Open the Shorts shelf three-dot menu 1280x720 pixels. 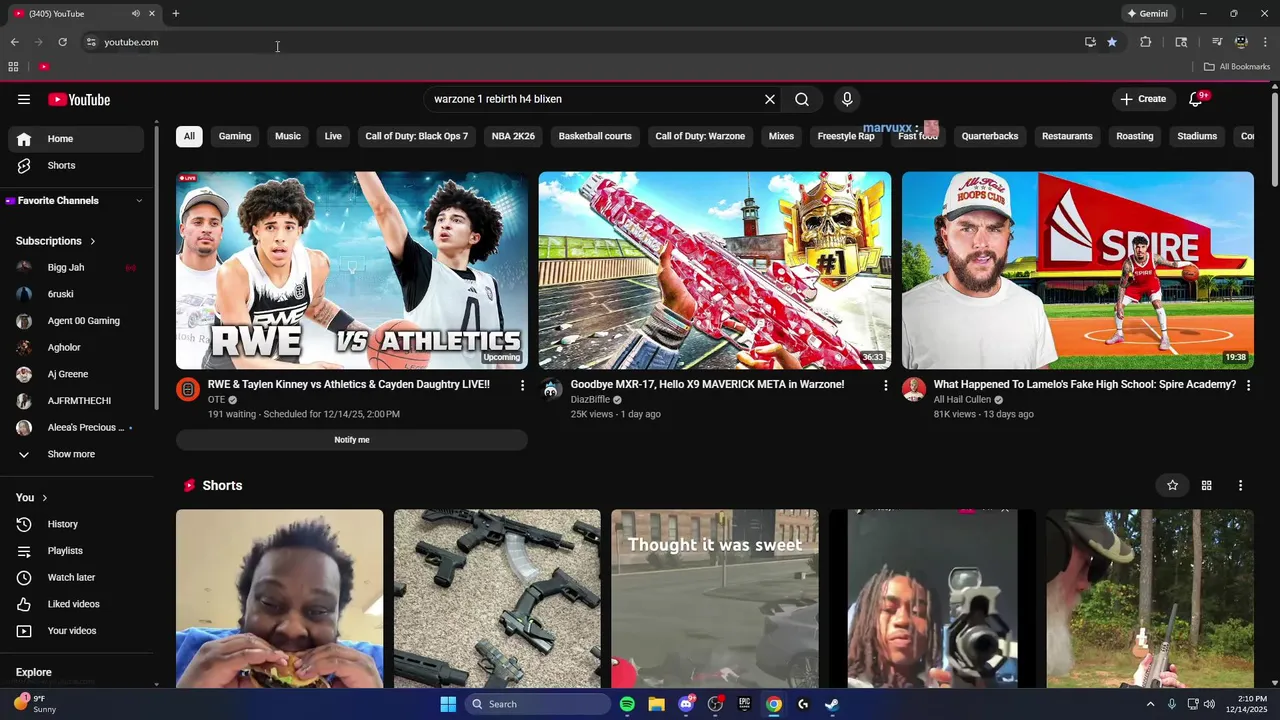[x=1241, y=486]
